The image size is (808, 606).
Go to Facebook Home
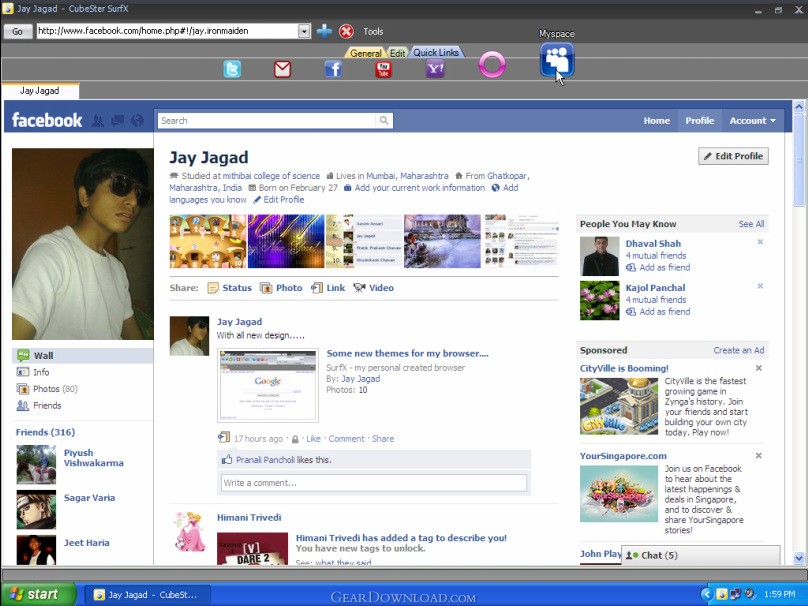(x=656, y=121)
